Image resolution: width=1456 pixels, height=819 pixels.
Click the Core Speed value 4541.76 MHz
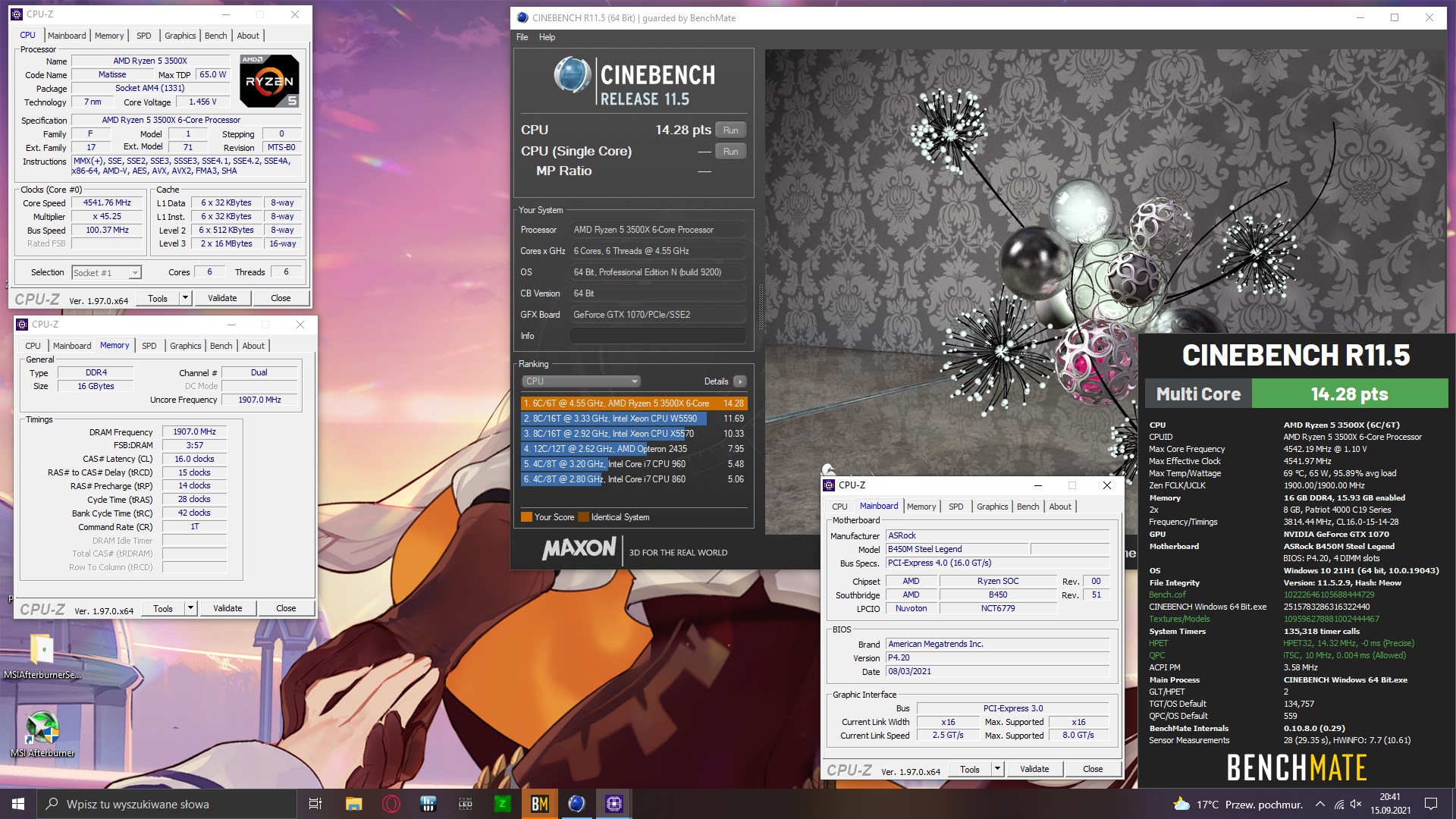click(107, 203)
